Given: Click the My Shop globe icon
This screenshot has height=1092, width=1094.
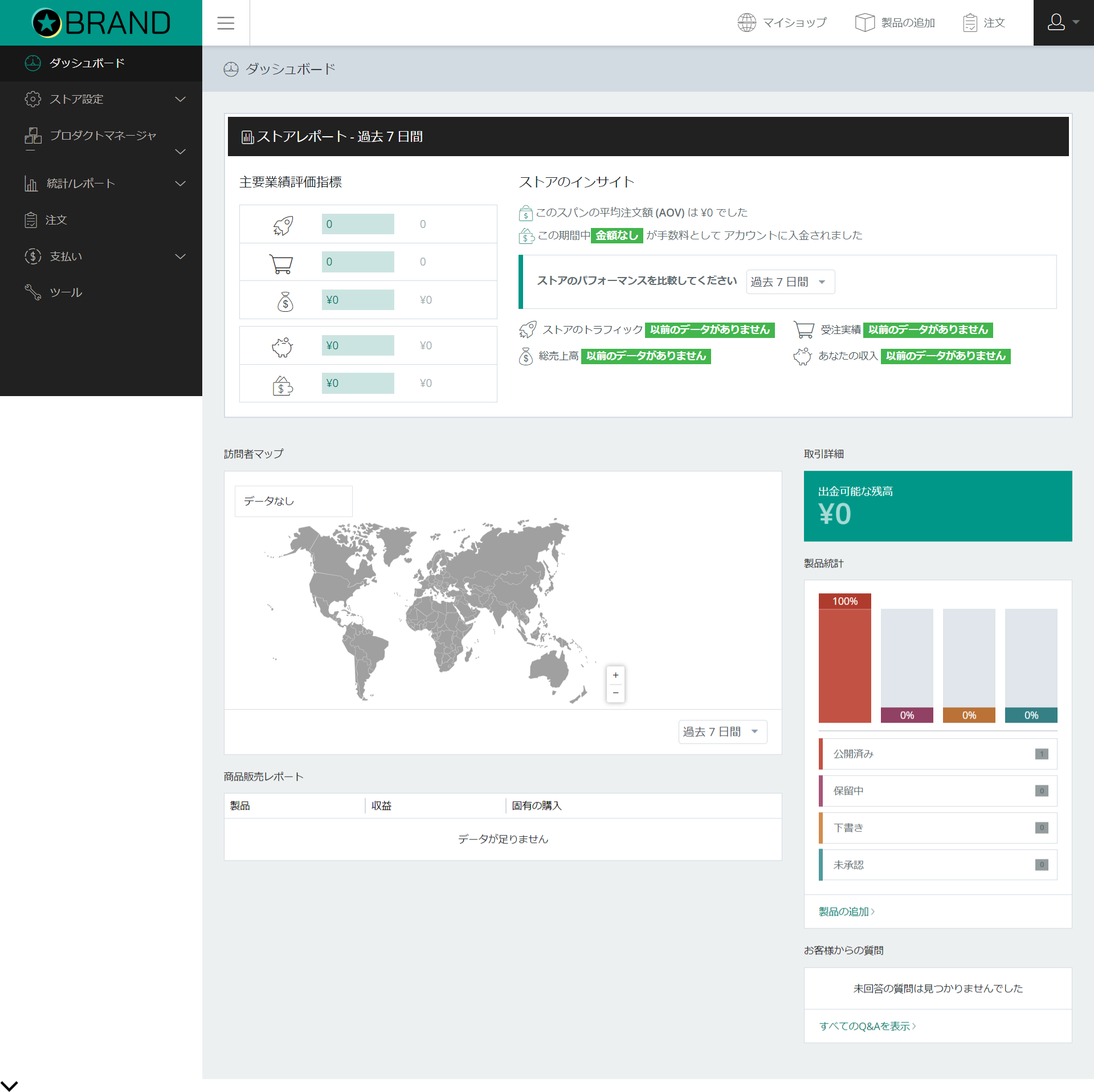Looking at the screenshot, I should (746, 23).
